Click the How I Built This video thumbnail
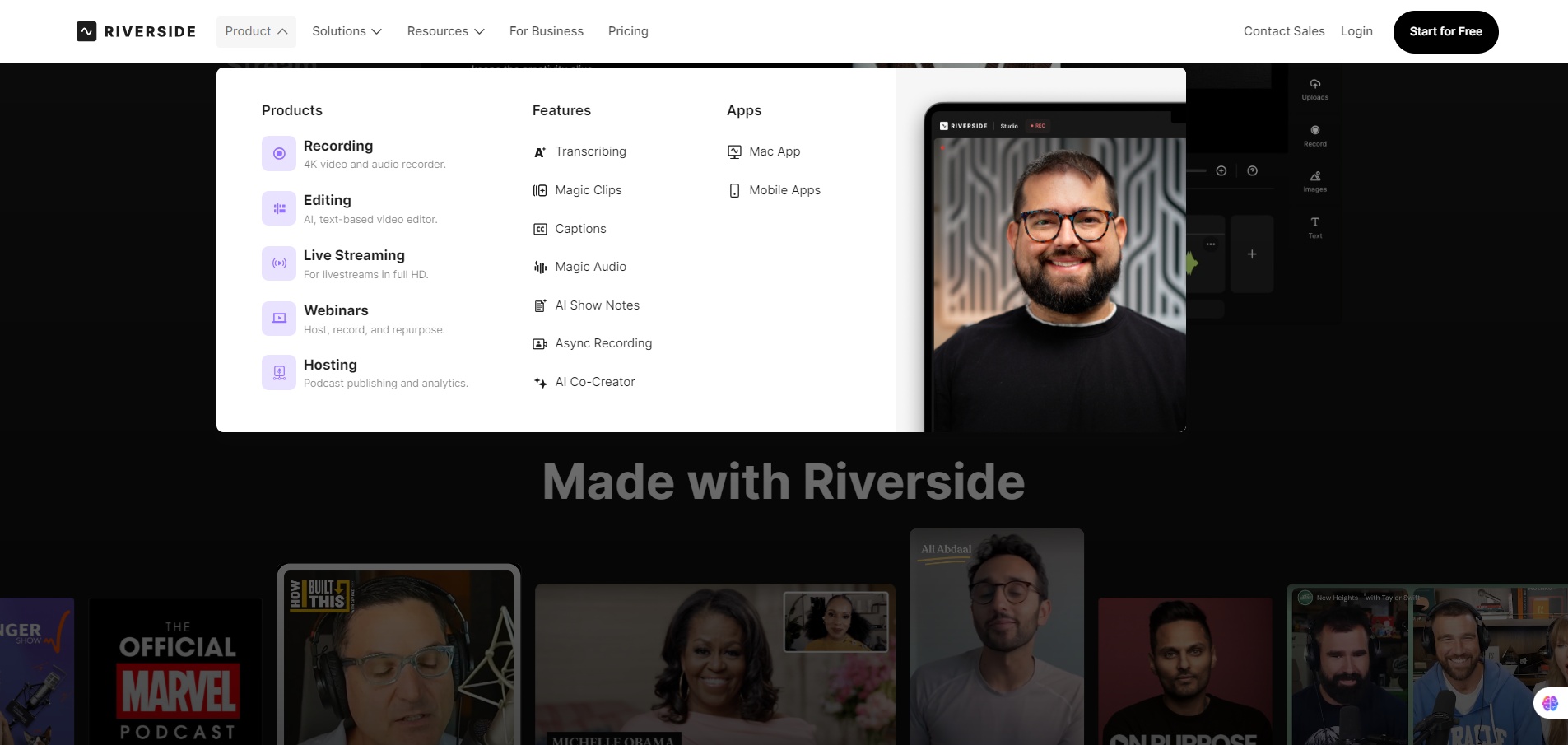The height and width of the screenshot is (745, 1568). point(399,655)
